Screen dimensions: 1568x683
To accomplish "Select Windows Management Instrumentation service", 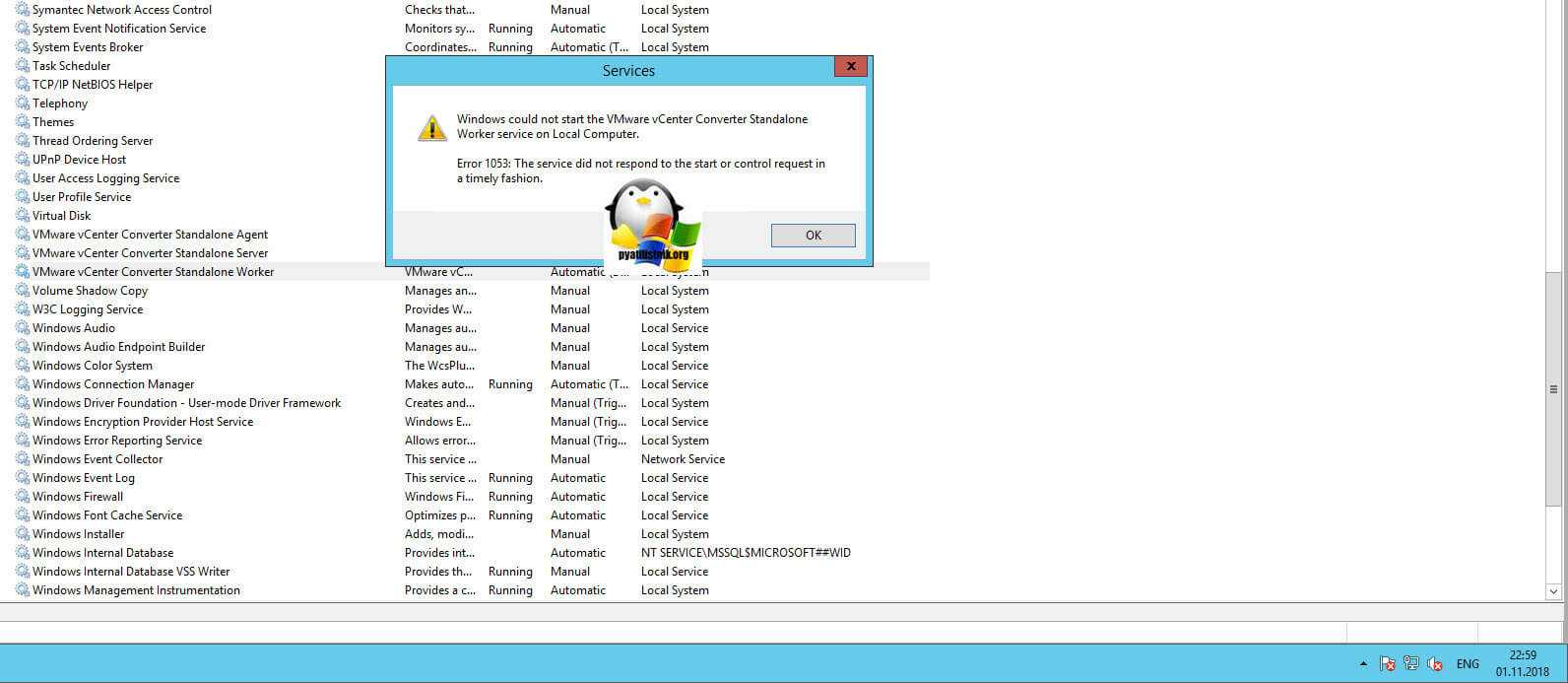I will [x=136, y=590].
